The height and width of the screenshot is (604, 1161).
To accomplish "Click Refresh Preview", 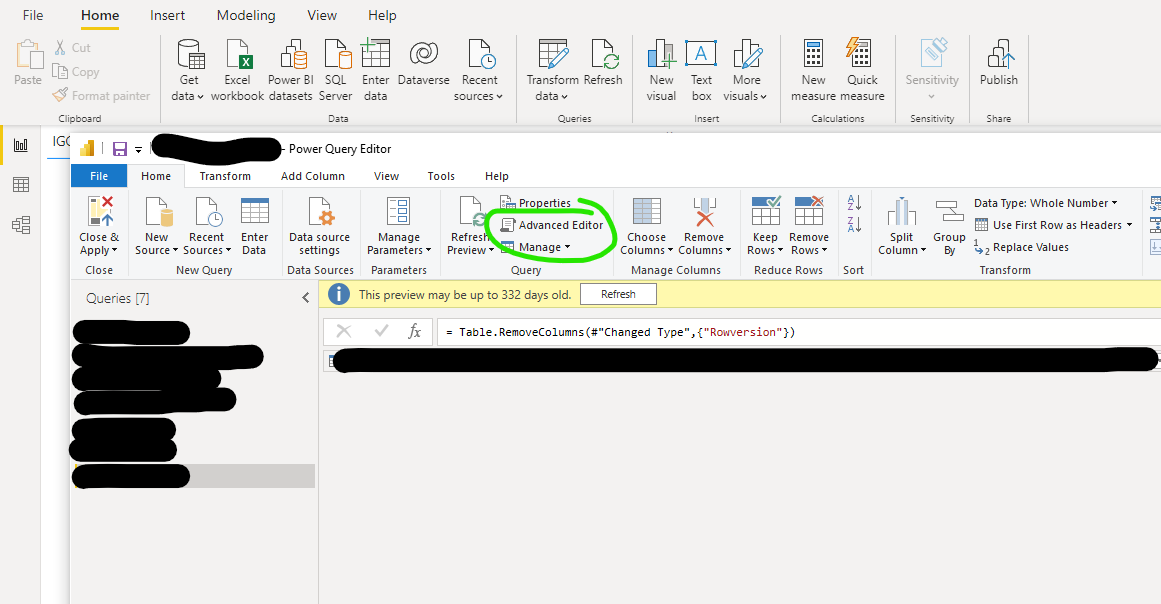I will pos(469,226).
